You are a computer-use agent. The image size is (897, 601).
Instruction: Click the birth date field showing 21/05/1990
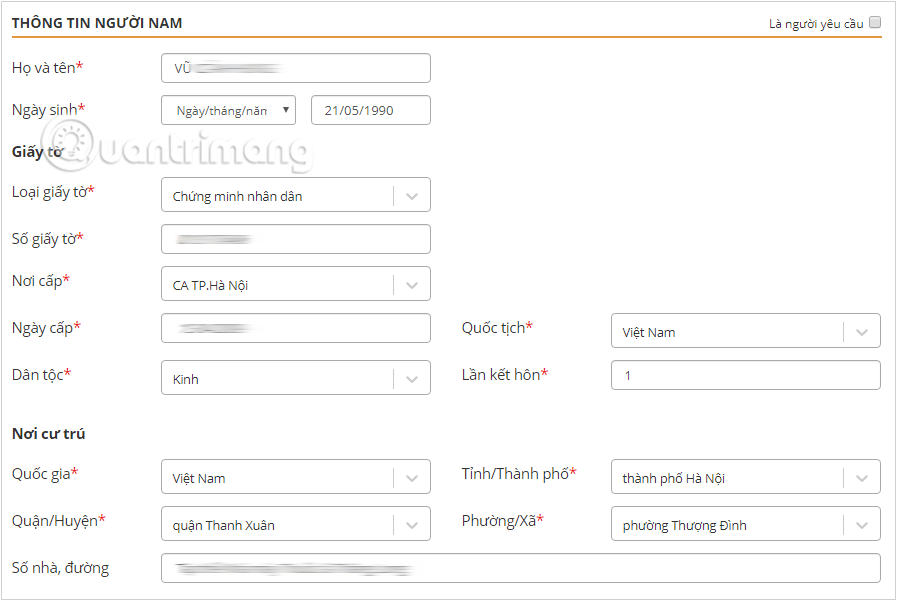[370, 110]
